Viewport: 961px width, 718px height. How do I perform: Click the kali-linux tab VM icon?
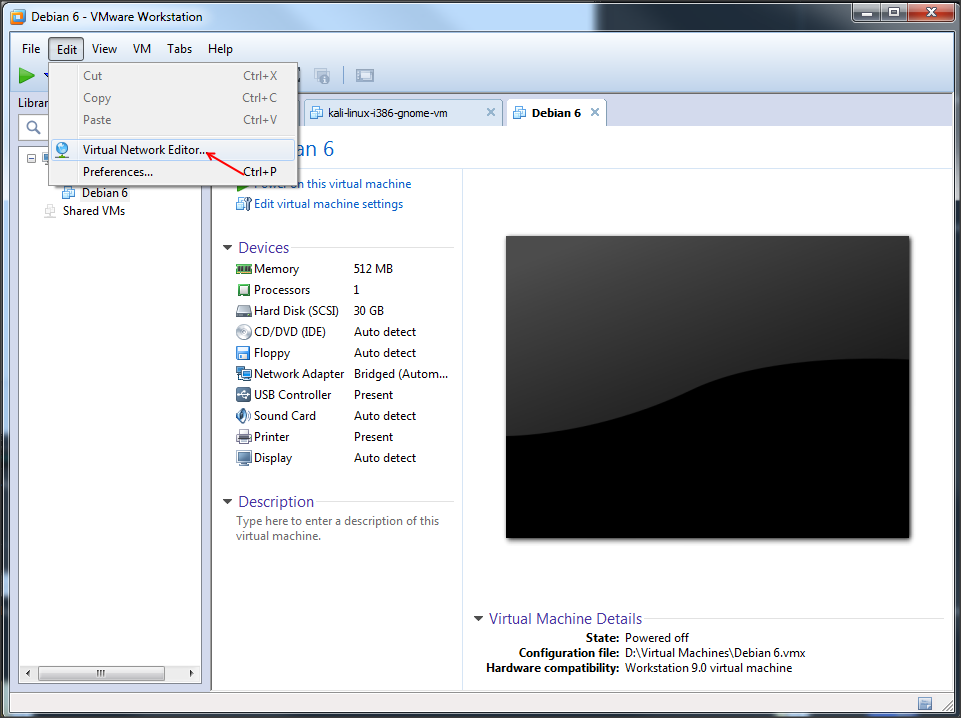click(316, 113)
